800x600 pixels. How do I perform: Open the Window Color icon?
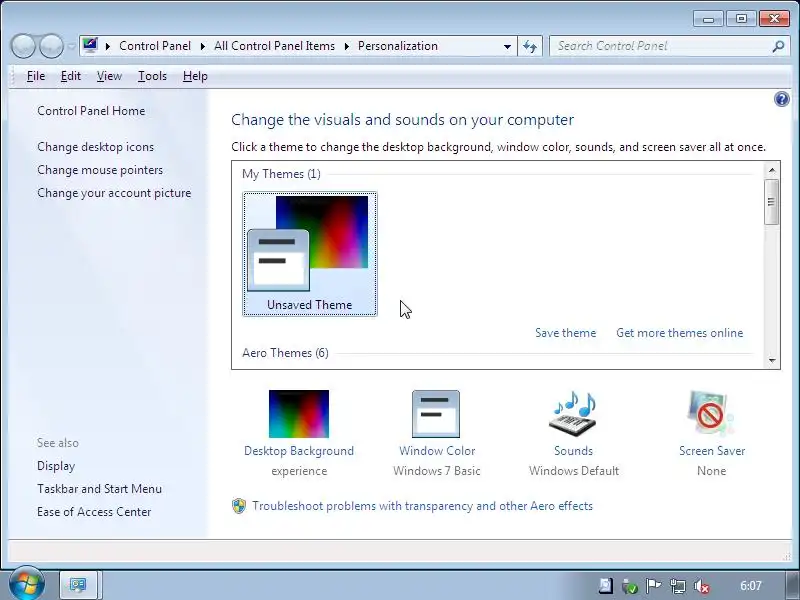pos(436,414)
